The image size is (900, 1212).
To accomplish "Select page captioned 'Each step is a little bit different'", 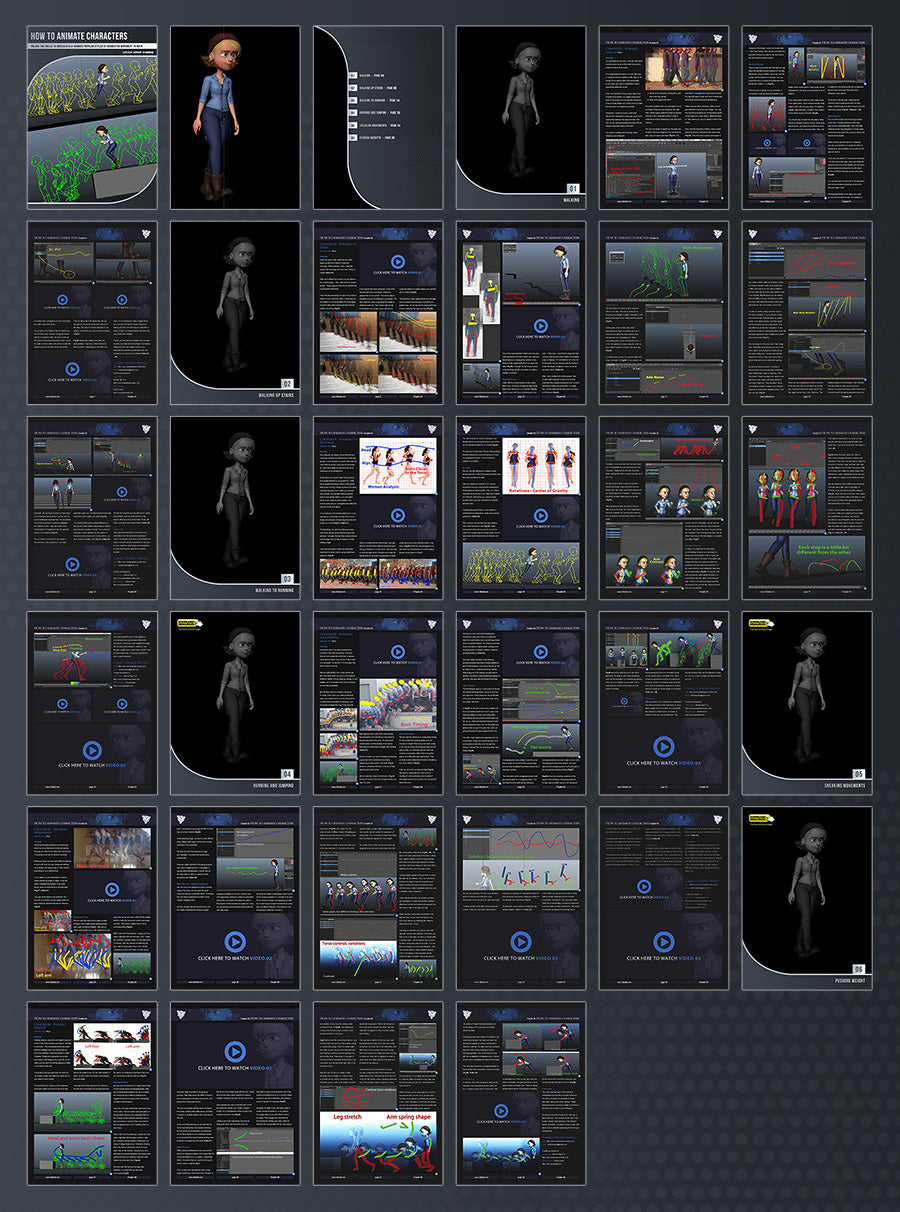I will point(807,507).
